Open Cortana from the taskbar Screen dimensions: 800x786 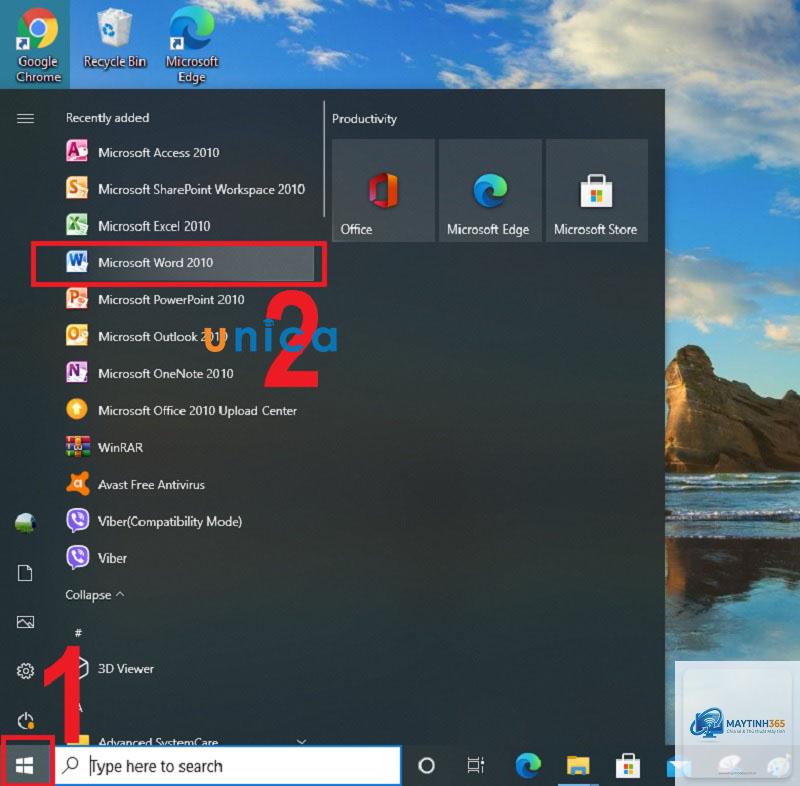tap(426, 765)
